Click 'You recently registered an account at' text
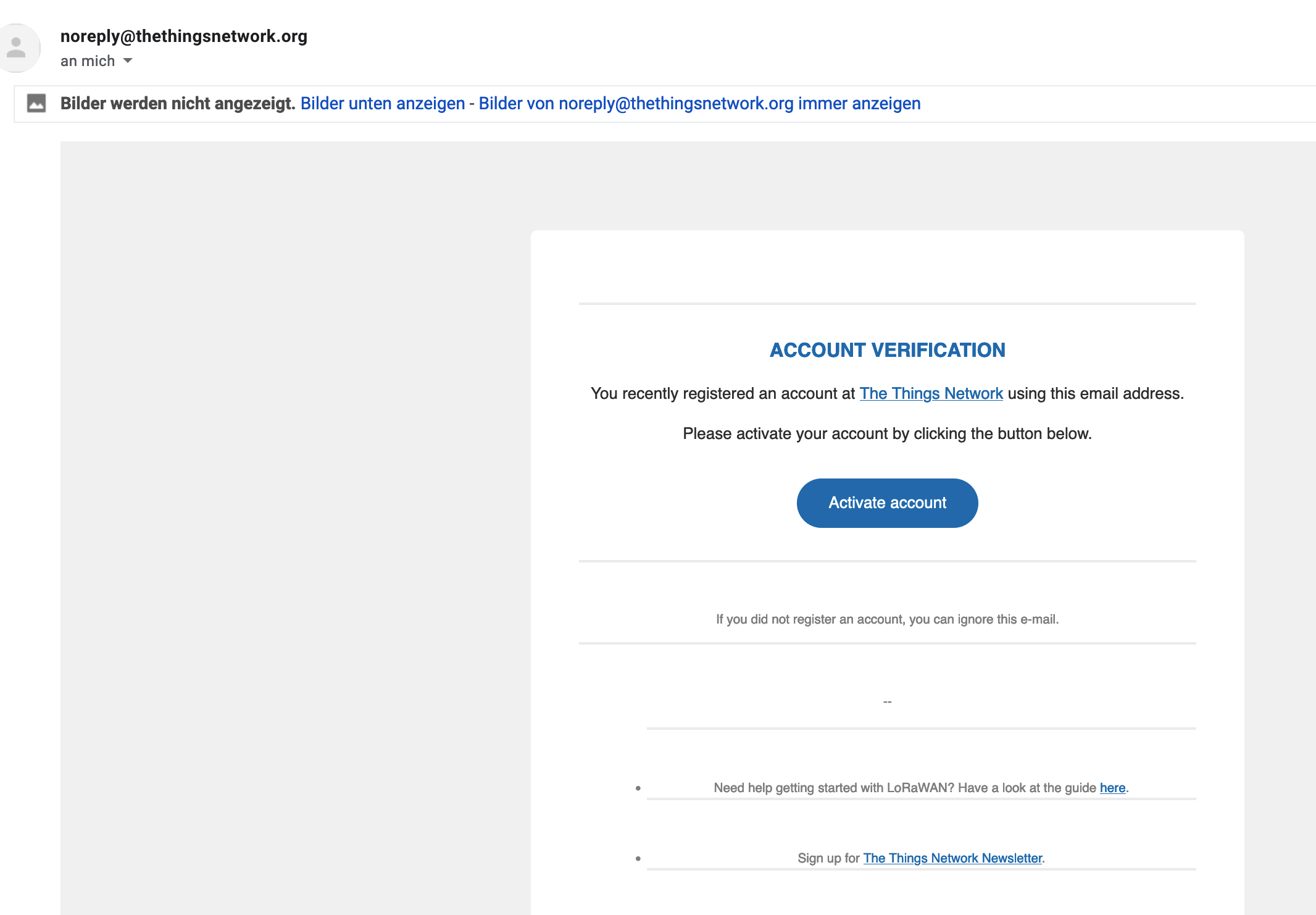Viewport: 1316px width, 915px height. 723,393
